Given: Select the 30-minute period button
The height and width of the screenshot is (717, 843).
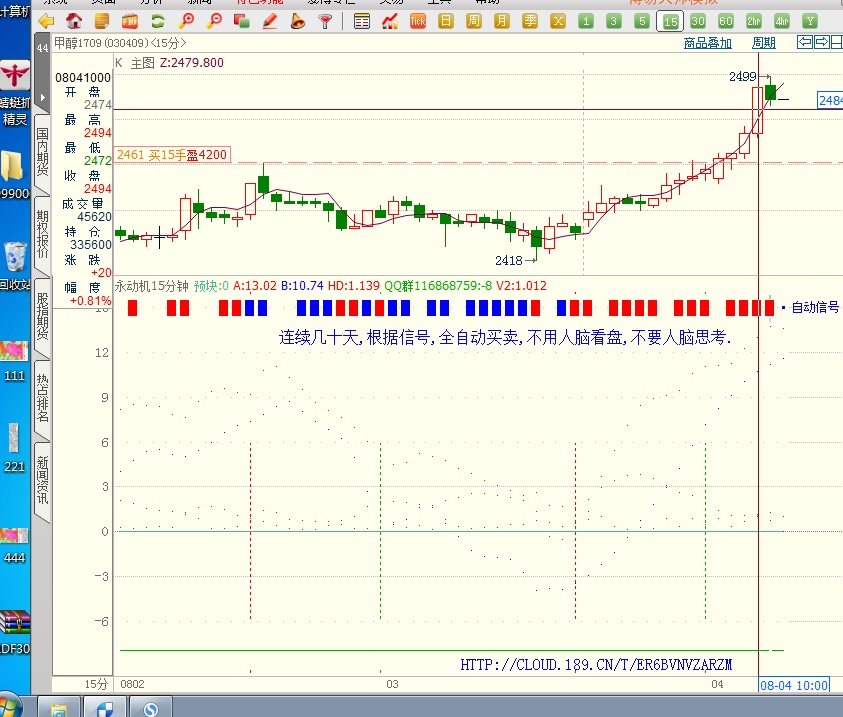Looking at the screenshot, I should coord(697,21).
